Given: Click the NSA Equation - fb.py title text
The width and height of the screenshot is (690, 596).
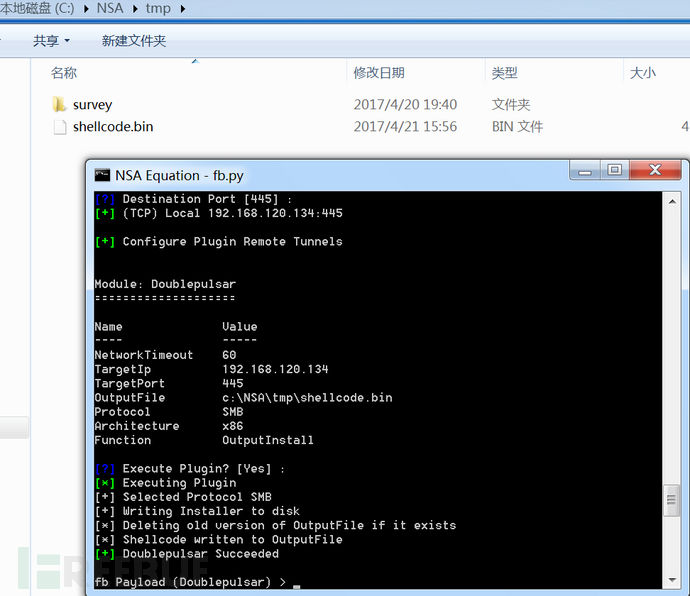Looking at the screenshot, I should click(179, 176).
